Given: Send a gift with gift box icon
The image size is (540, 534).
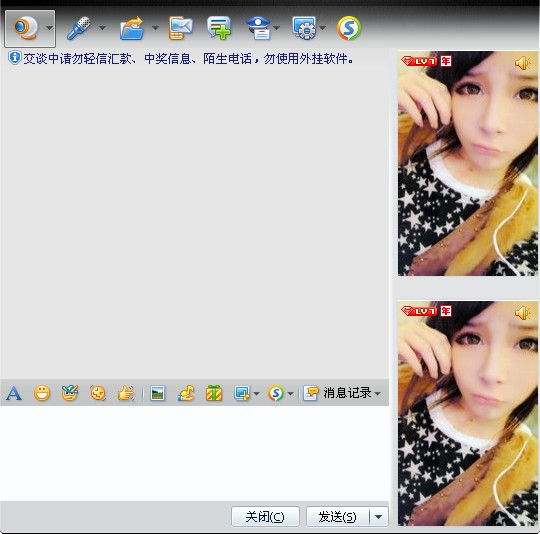Looking at the screenshot, I should (x=214, y=393).
